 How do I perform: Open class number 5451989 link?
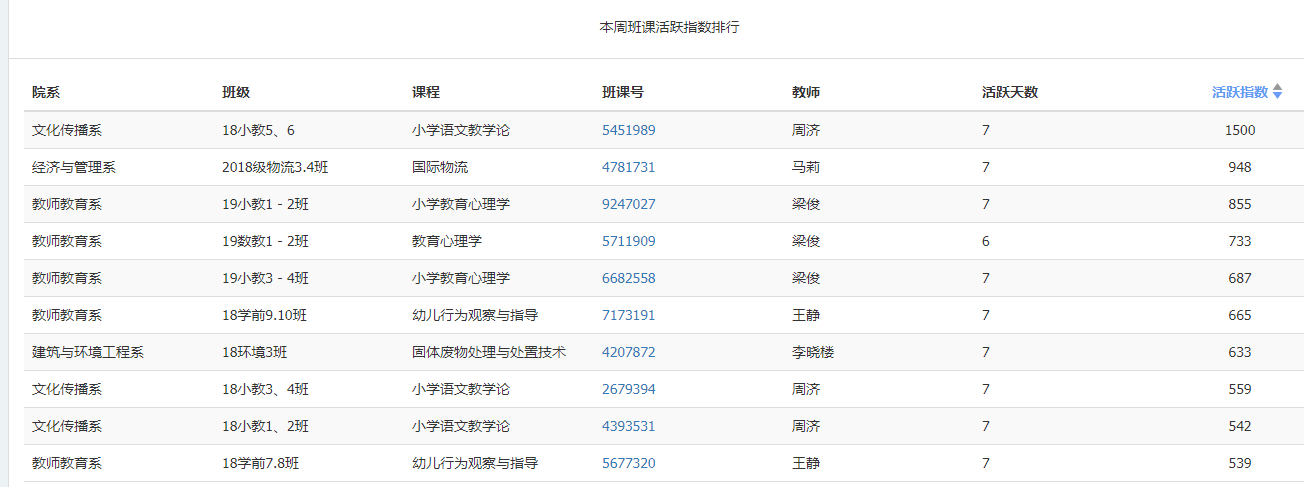point(629,130)
